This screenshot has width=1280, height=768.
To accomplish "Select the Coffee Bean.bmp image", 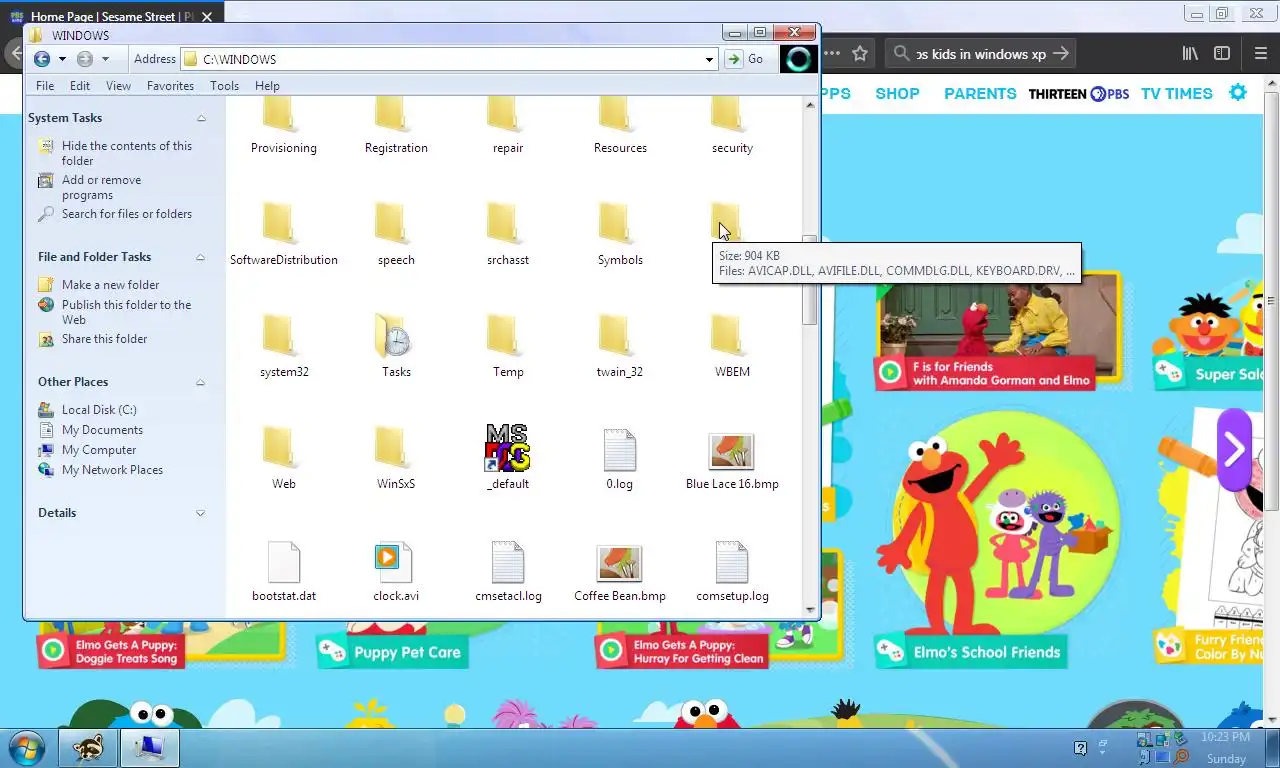I will point(620,572).
